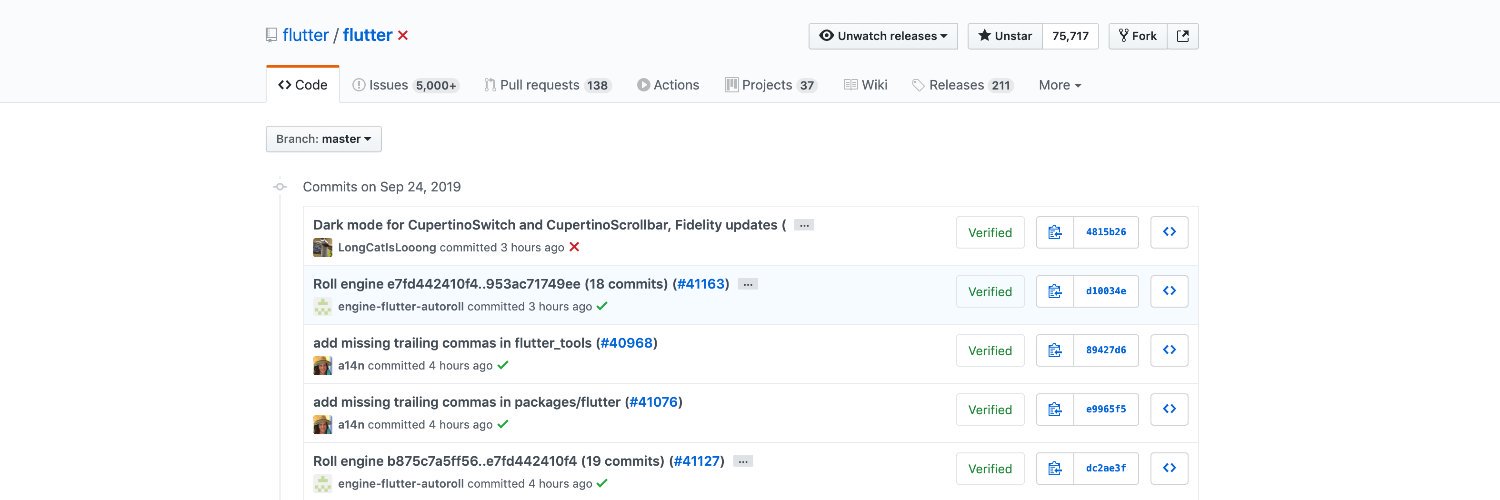The height and width of the screenshot is (500, 1500).
Task: Click the external link icon next to Fork
Action: (1183, 36)
